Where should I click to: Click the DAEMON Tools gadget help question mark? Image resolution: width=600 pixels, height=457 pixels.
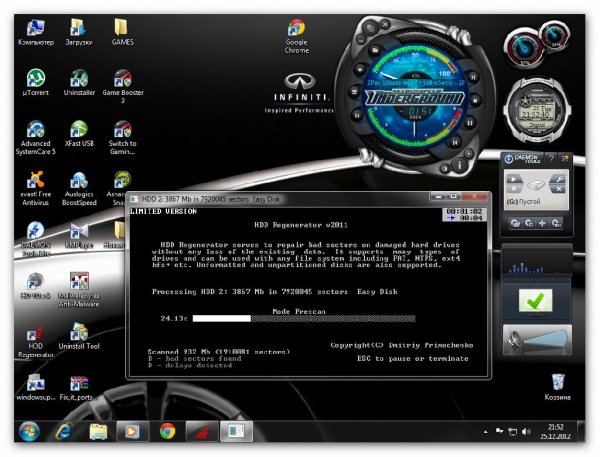point(551,158)
